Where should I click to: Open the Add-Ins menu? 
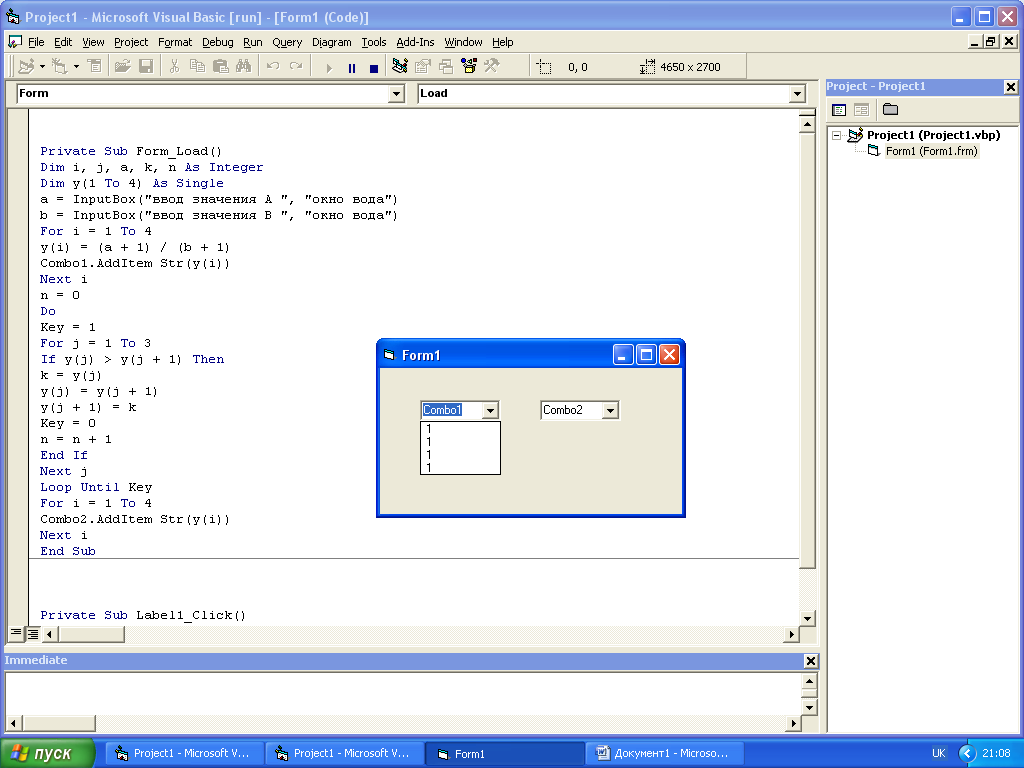(415, 42)
